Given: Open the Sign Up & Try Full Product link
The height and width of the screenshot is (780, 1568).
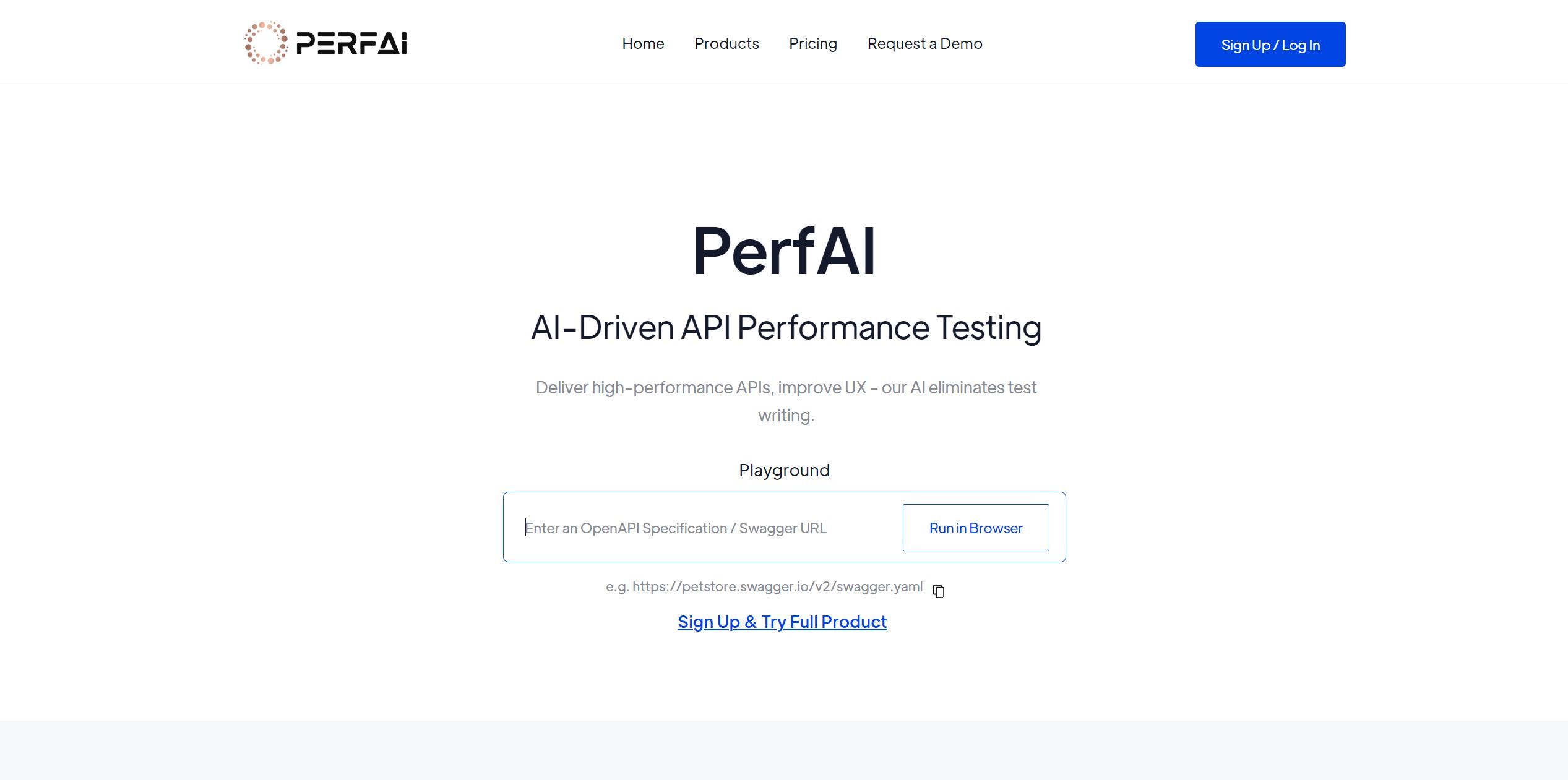Looking at the screenshot, I should pyautogui.click(x=782, y=622).
